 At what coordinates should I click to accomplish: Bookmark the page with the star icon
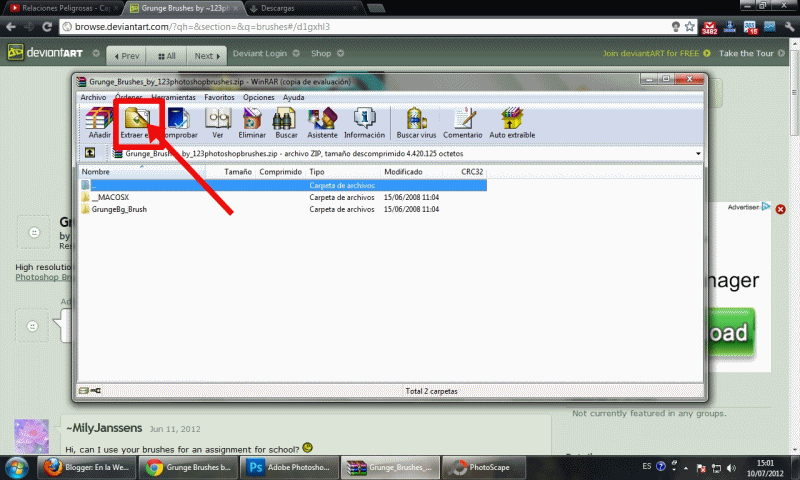click(690, 27)
